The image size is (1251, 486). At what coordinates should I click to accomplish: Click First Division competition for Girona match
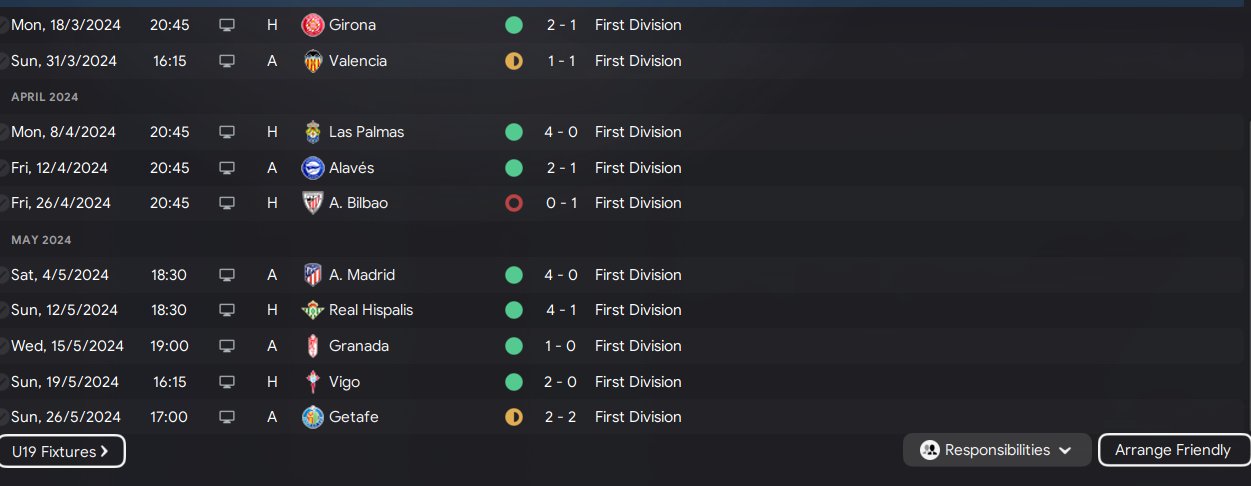[638, 25]
